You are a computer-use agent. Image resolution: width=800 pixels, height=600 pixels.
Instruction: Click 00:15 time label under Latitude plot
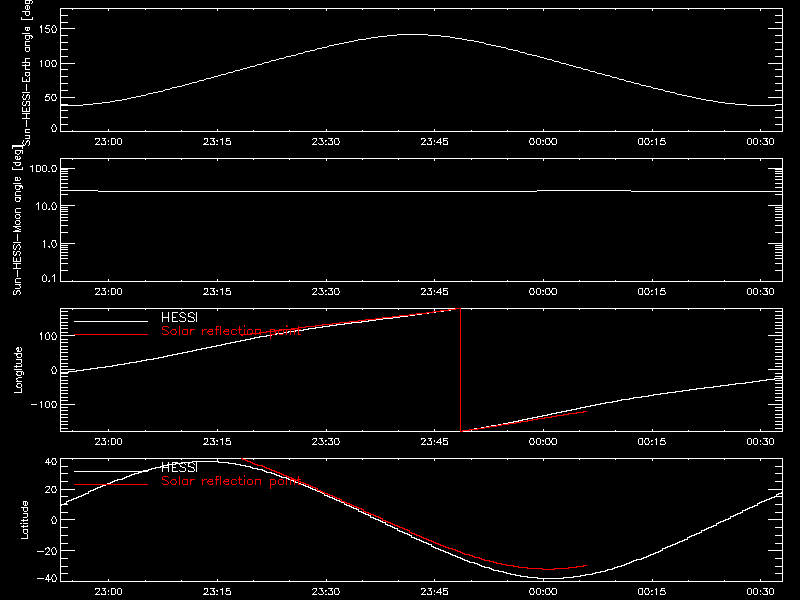(x=652, y=592)
